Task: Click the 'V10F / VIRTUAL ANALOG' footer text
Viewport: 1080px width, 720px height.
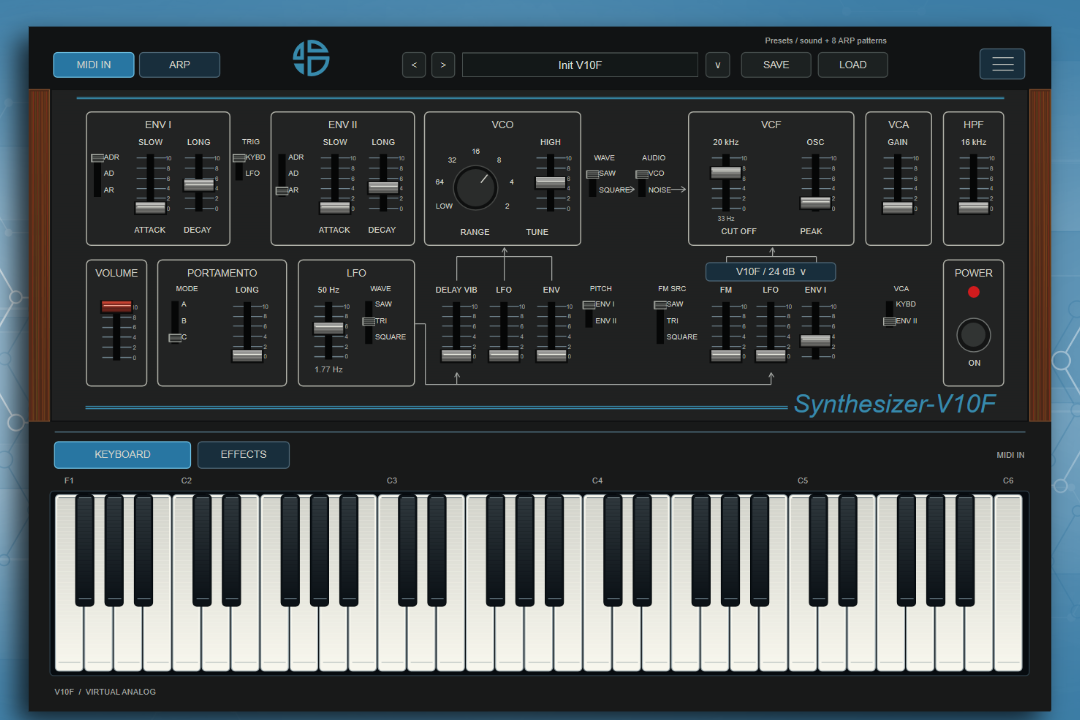Action: (x=105, y=692)
